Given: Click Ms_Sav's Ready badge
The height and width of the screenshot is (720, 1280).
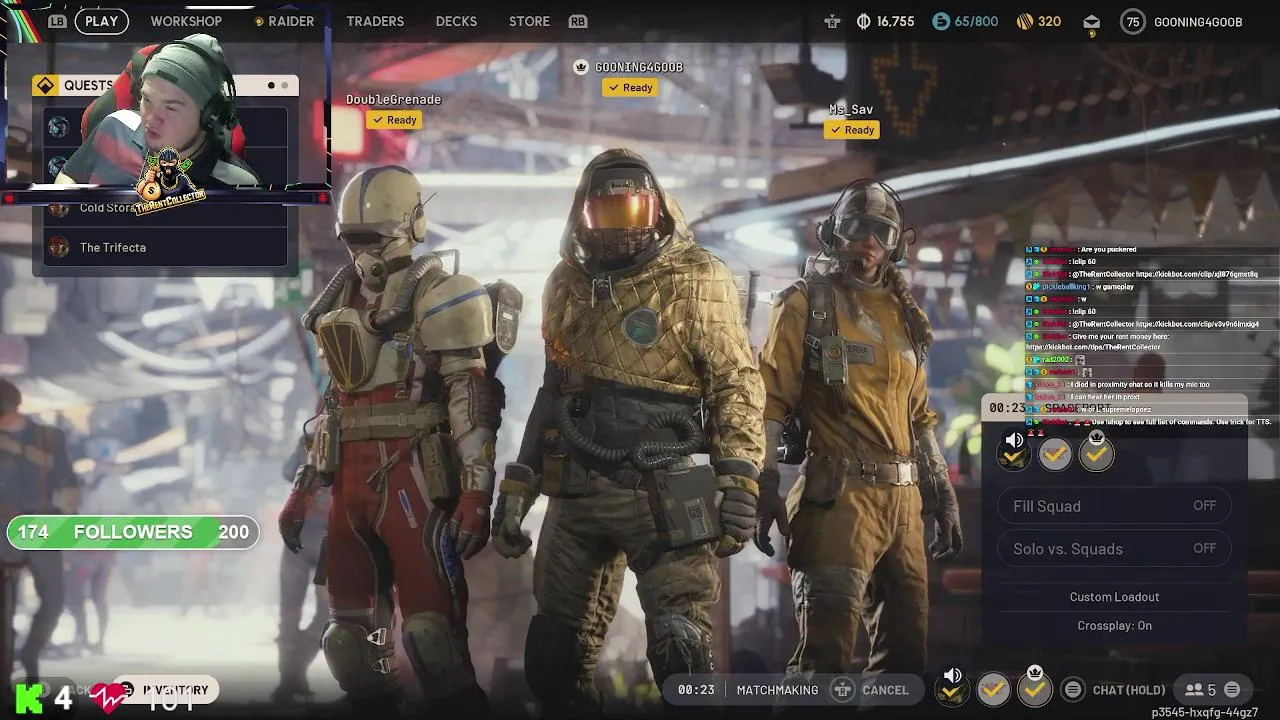Looking at the screenshot, I should pyautogui.click(x=851, y=130).
